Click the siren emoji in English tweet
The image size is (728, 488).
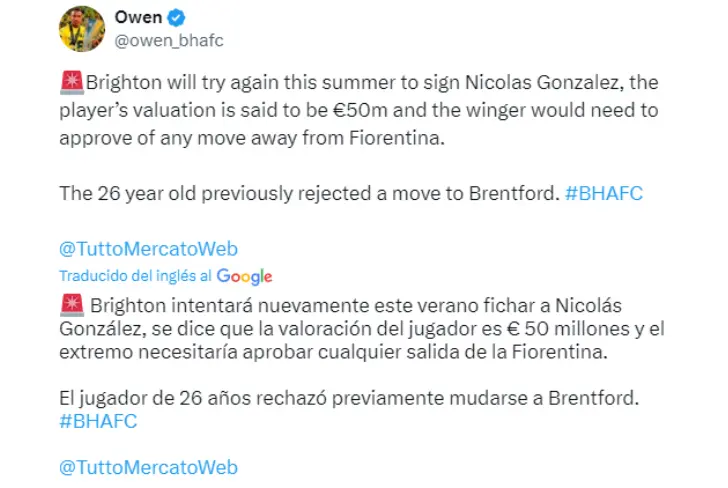coord(72,83)
